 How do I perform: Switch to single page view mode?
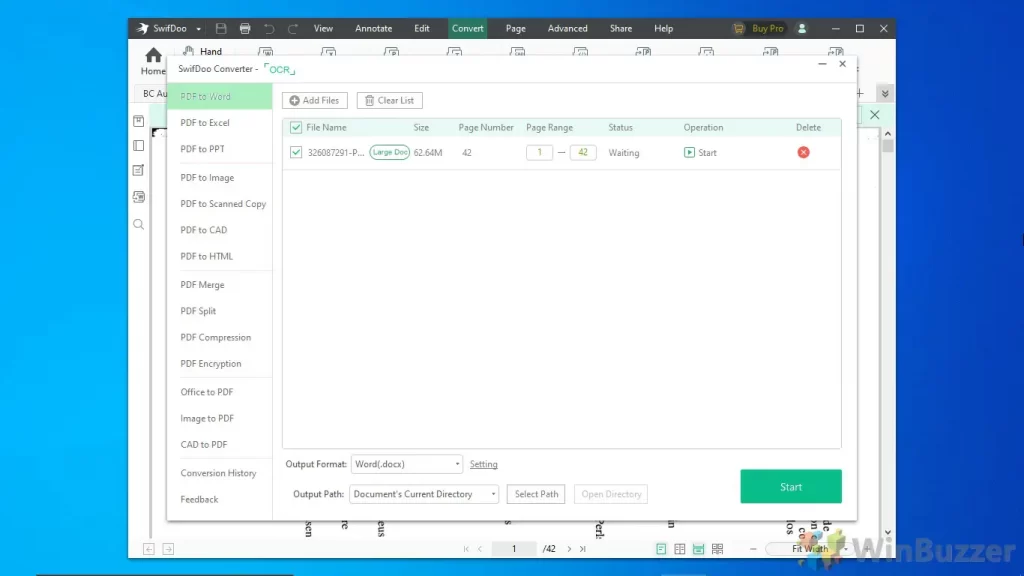click(x=661, y=548)
